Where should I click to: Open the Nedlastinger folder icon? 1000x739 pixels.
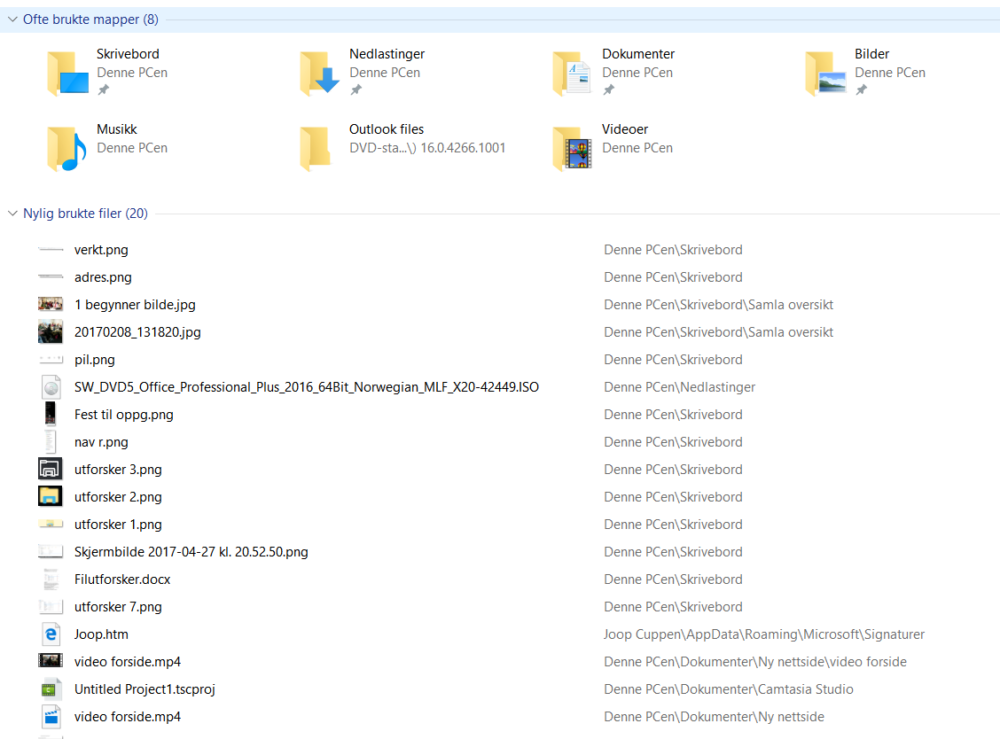(x=320, y=72)
